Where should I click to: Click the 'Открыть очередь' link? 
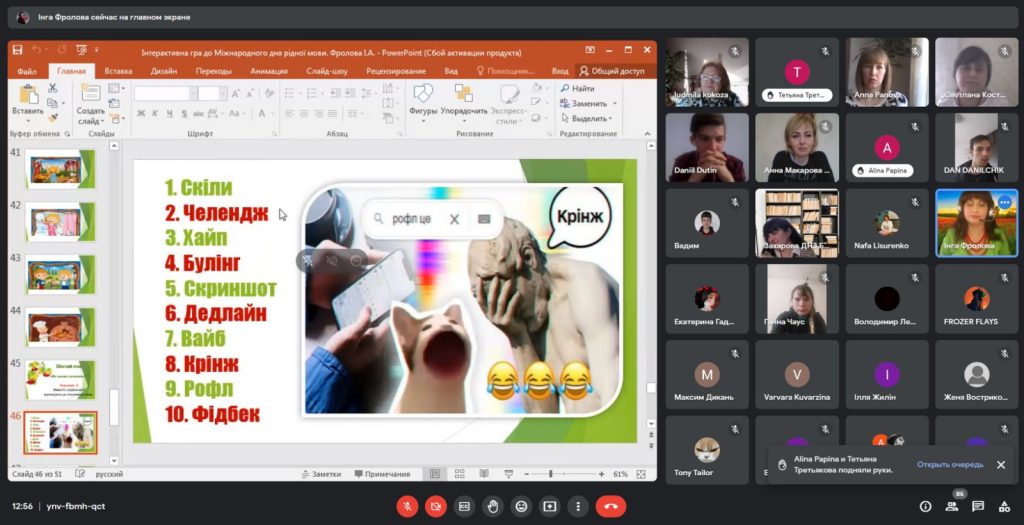click(949, 465)
